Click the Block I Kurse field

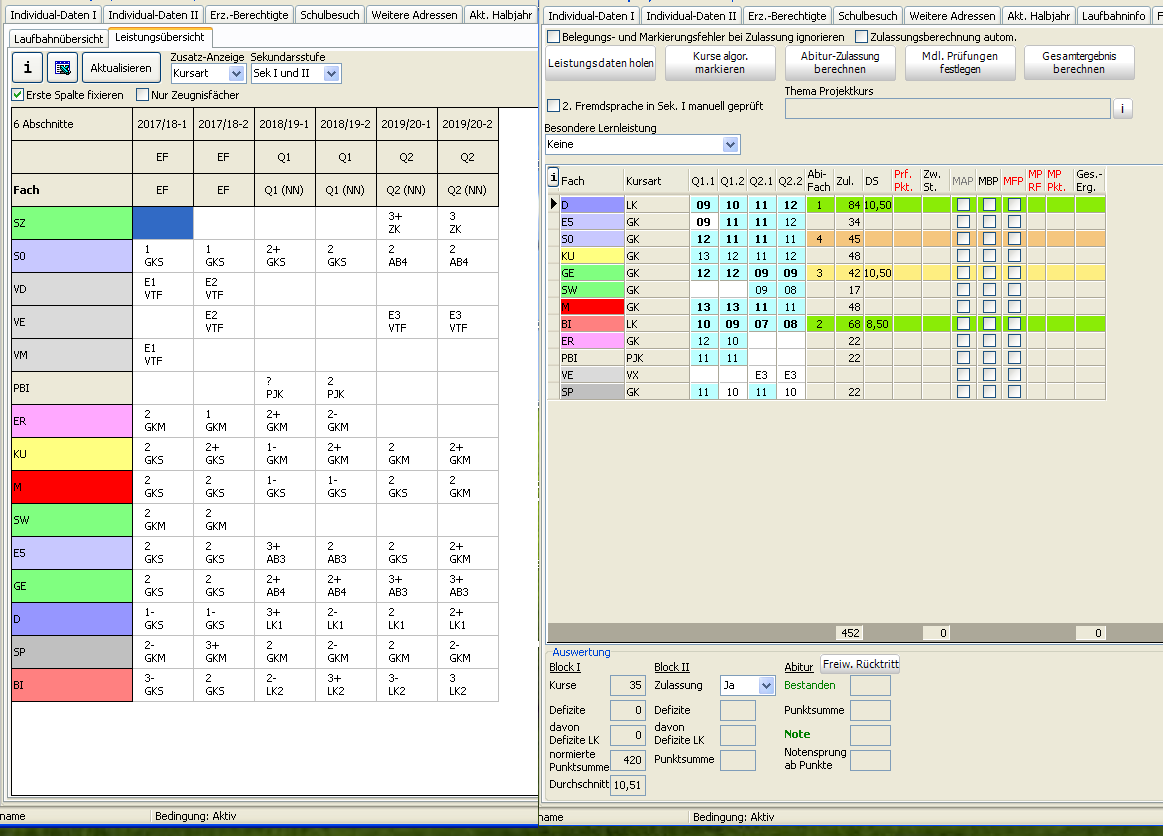(627, 686)
